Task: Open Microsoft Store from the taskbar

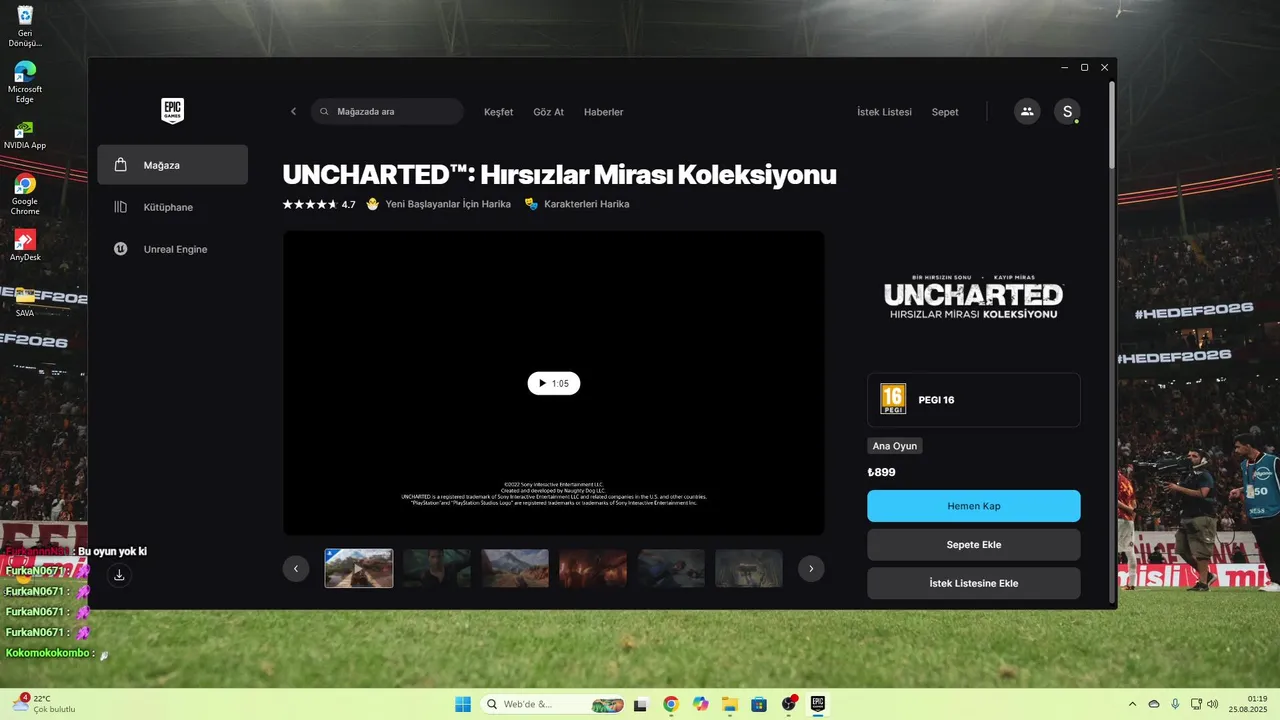Action: click(x=759, y=704)
